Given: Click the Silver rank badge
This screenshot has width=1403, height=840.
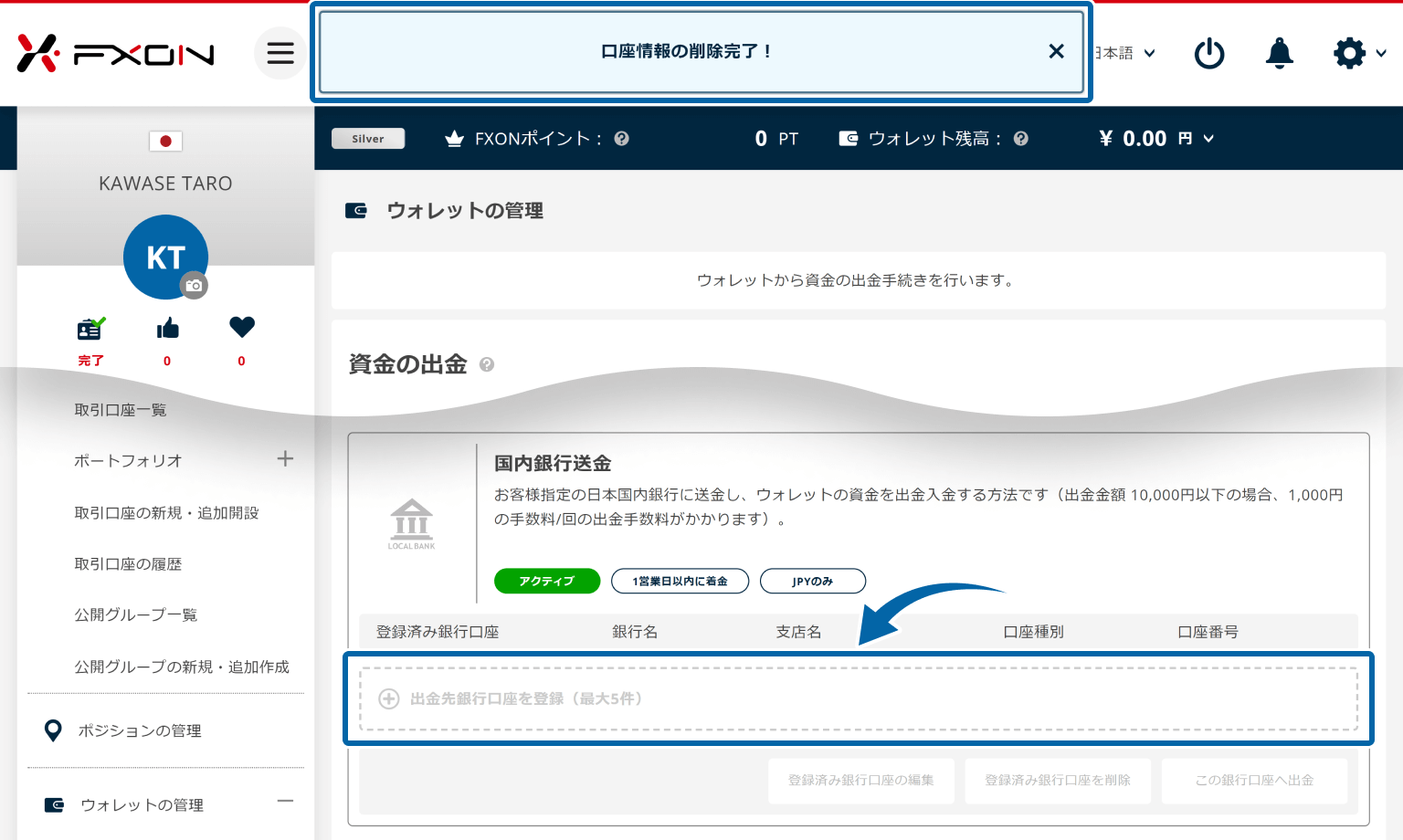Looking at the screenshot, I should tap(368, 139).
